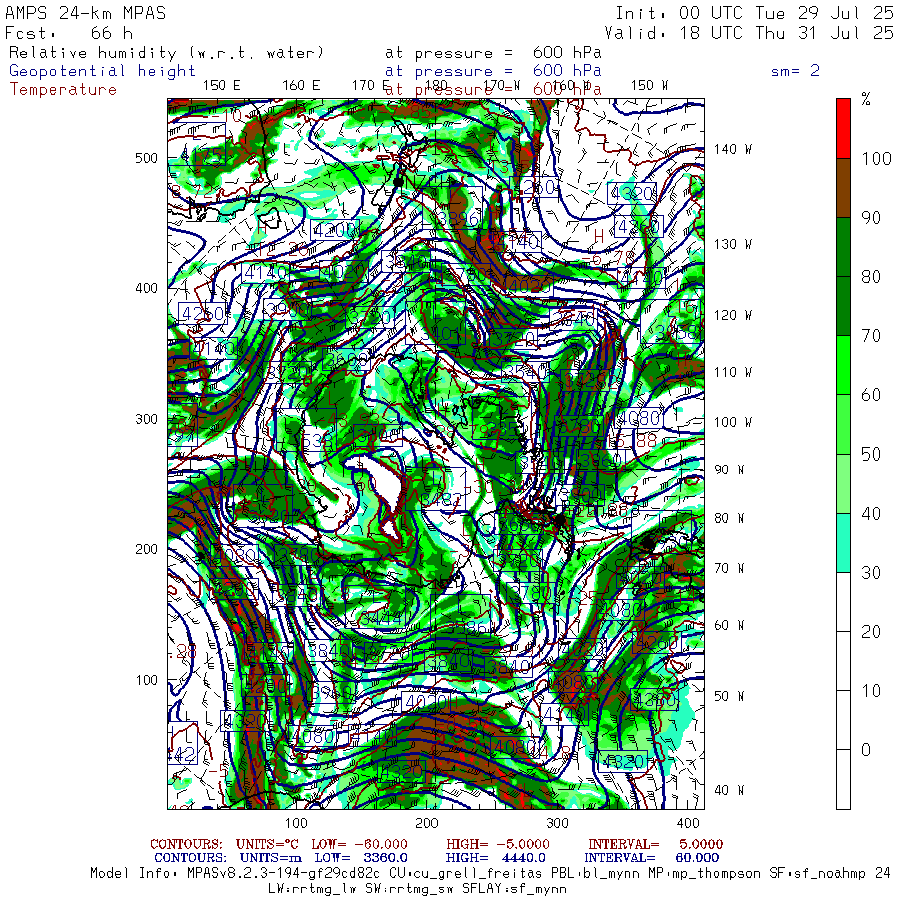The image size is (900, 900).
Task: Click the red "LOW= -60.000" contour text
Action: 359,844
